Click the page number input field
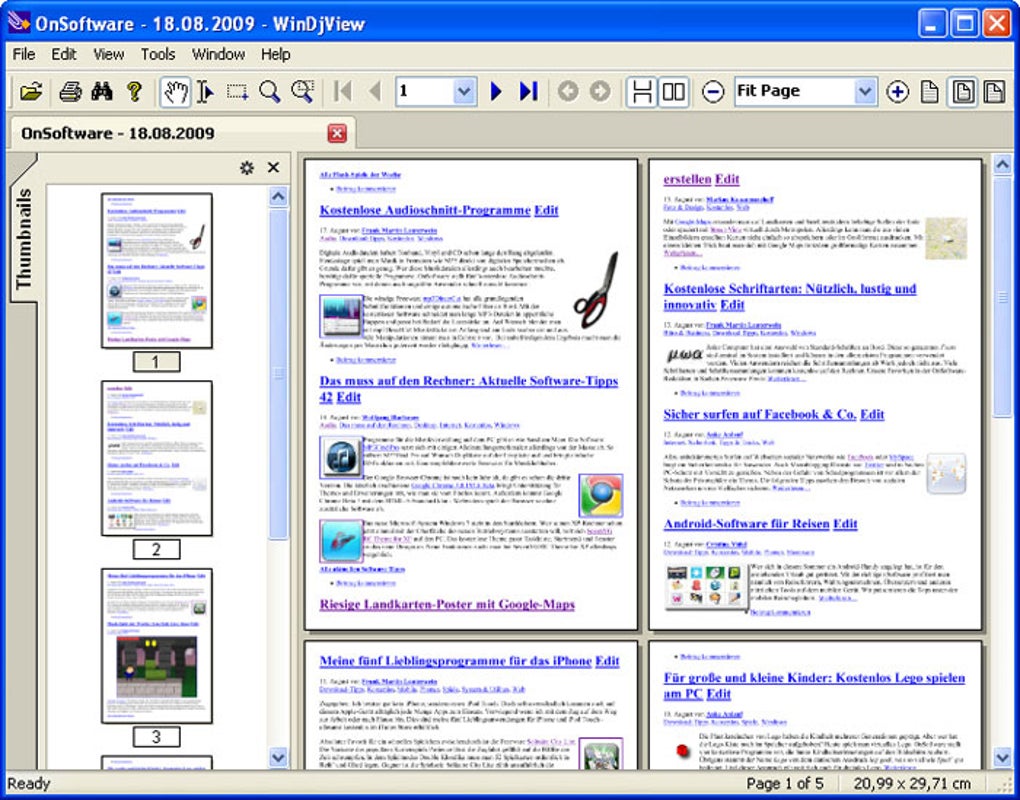Screen dimensions: 1020x800 [x=424, y=92]
